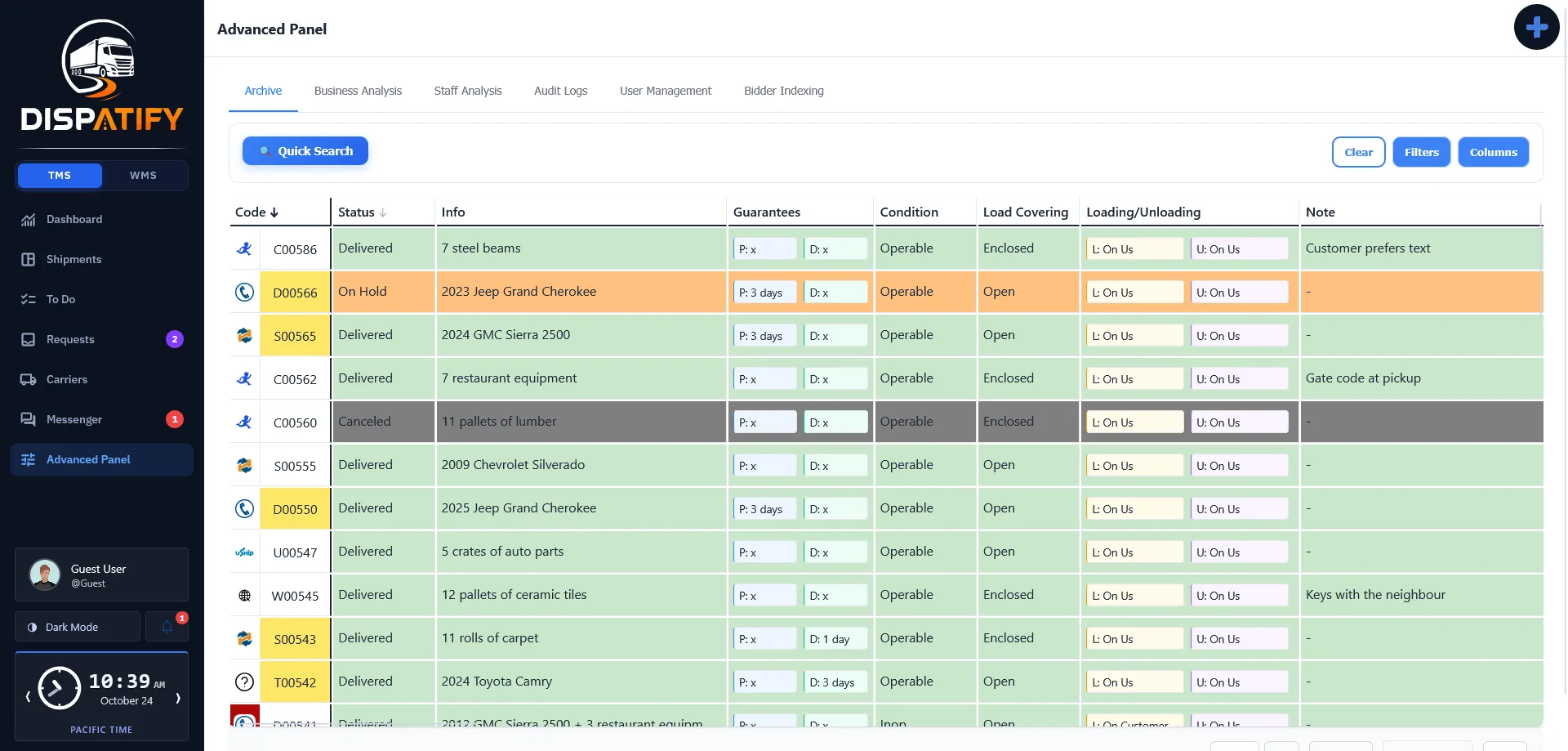Switch to TMS mode
This screenshot has width=1568, height=751.
[x=60, y=175]
